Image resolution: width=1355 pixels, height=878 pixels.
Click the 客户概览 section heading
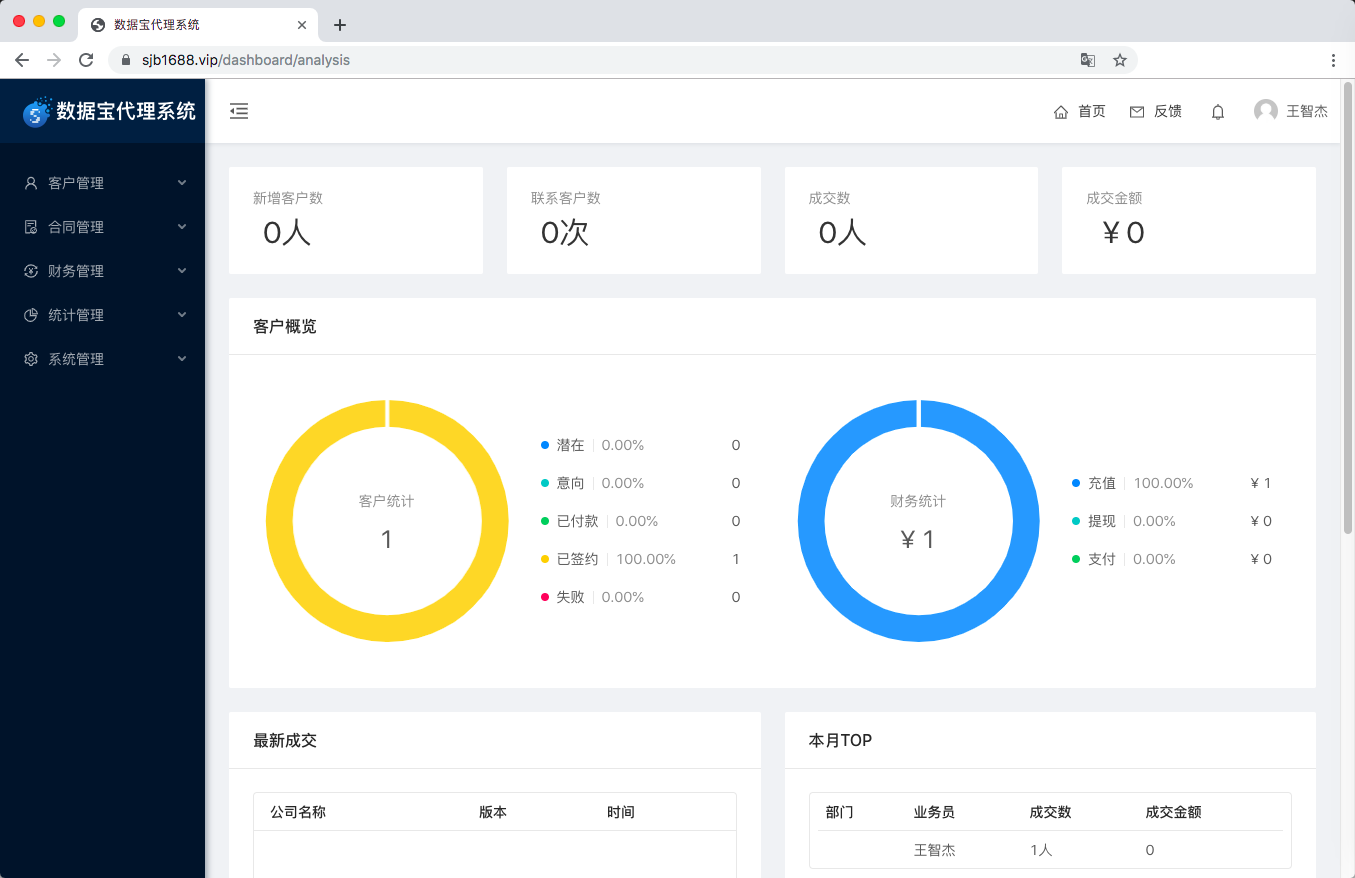[x=285, y=326]
